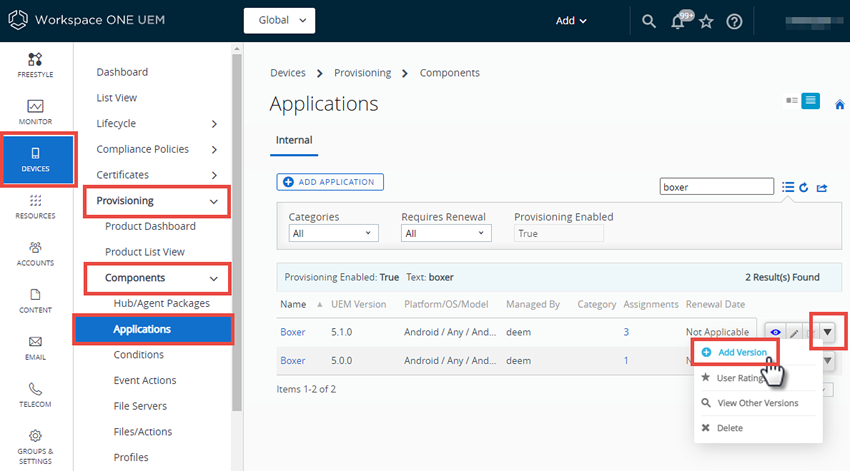
Task: Open the Email section
Action: (35, 348)
